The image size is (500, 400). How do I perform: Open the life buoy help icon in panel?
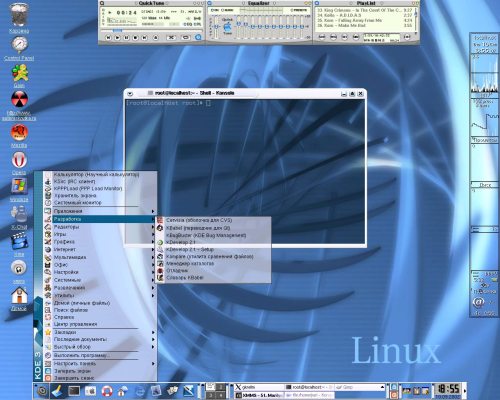[107, 391]
